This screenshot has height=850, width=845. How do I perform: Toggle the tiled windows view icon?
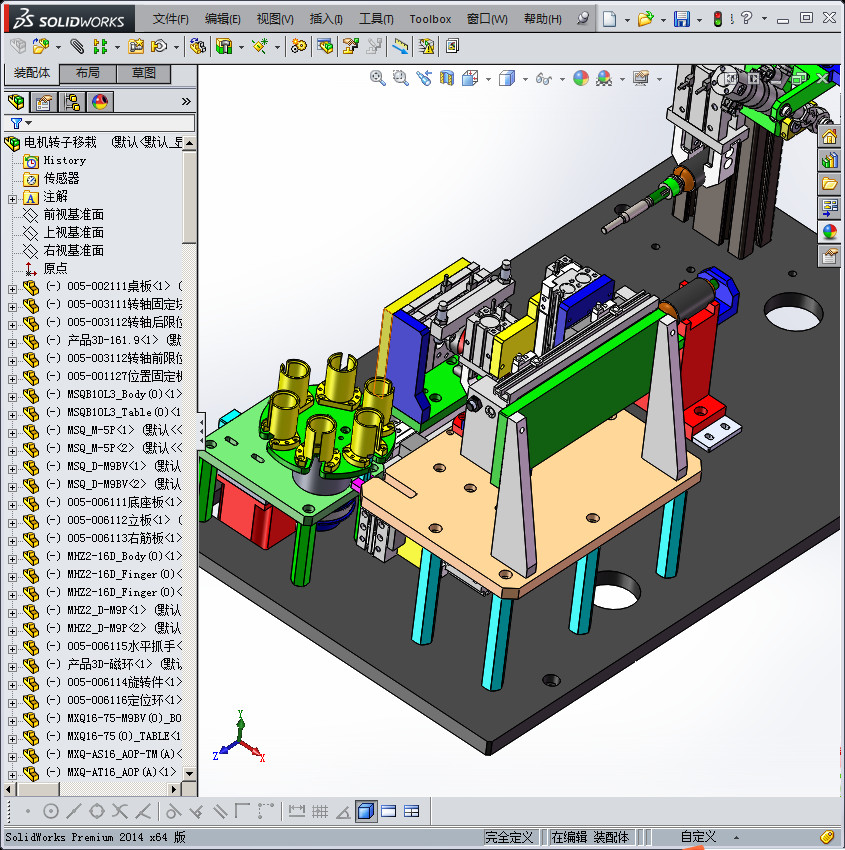coord(412,811)
